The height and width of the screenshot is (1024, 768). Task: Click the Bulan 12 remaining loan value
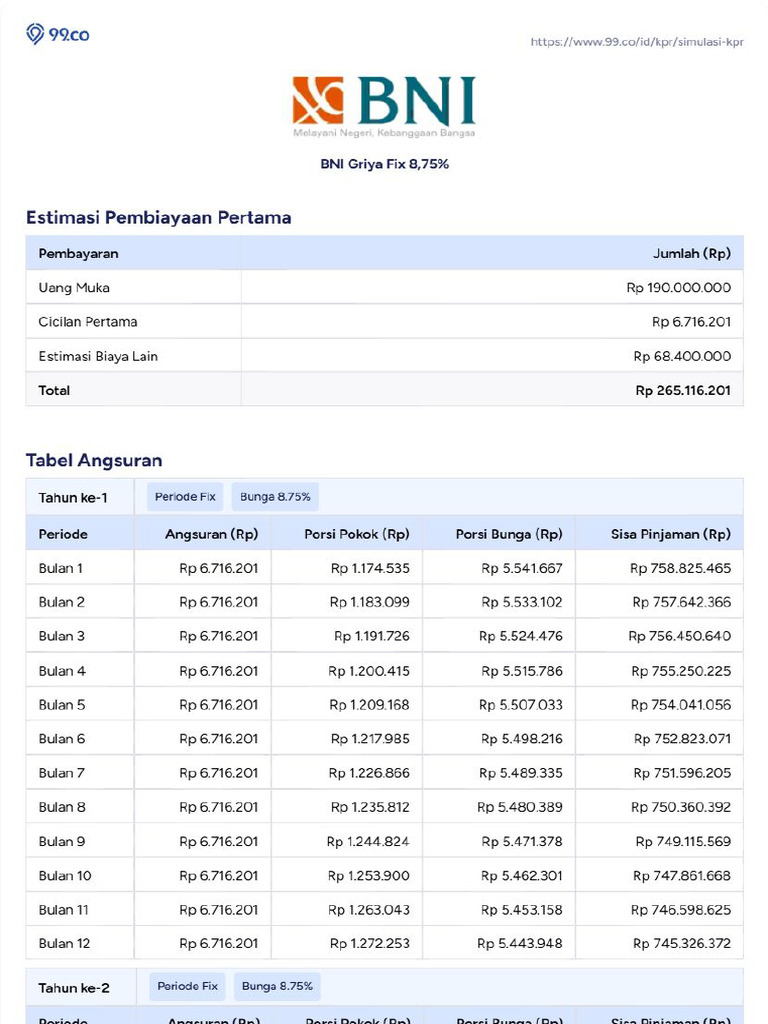coord(680,943)
